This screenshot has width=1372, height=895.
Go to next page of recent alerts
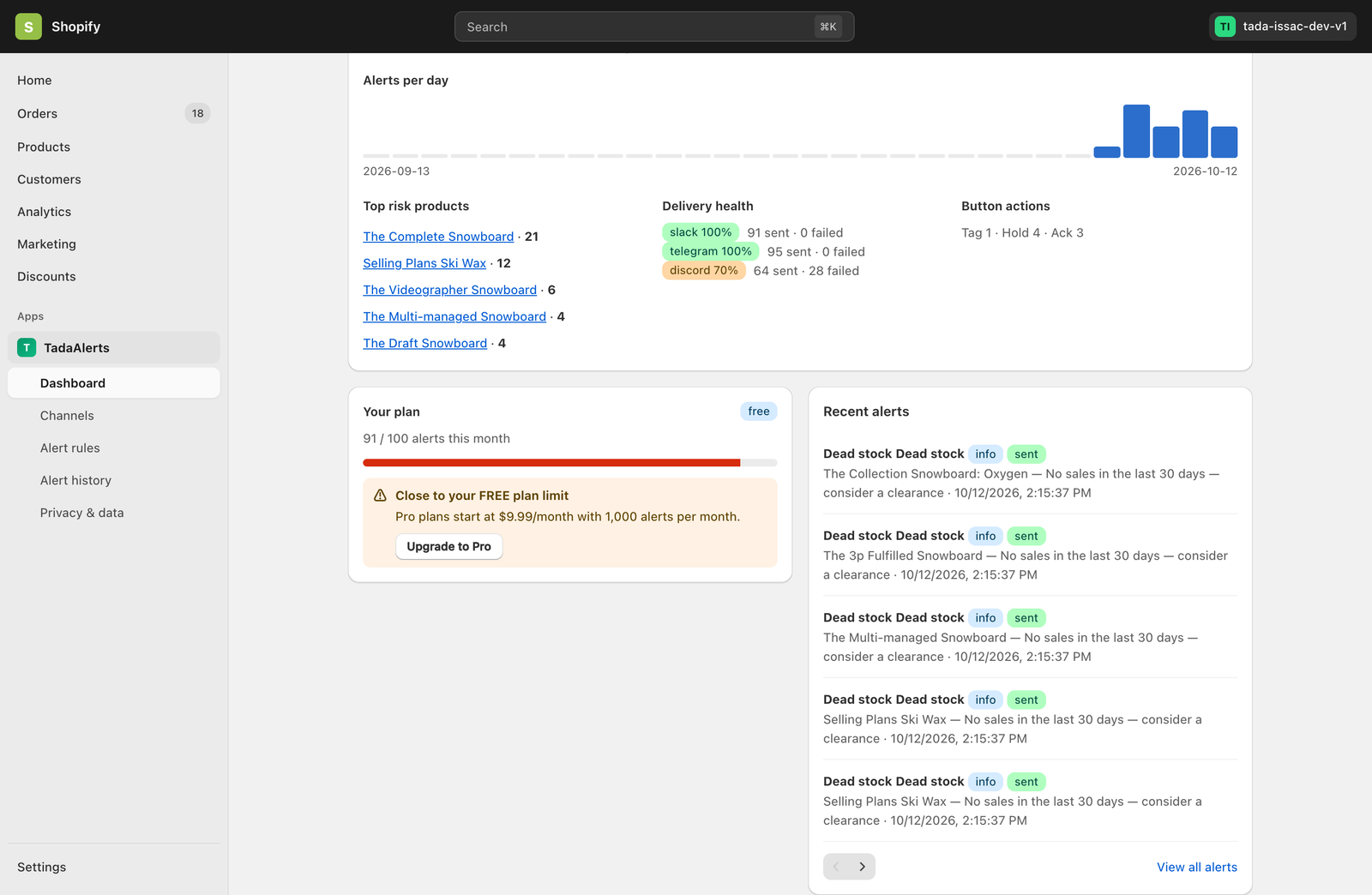coord(862,867)
